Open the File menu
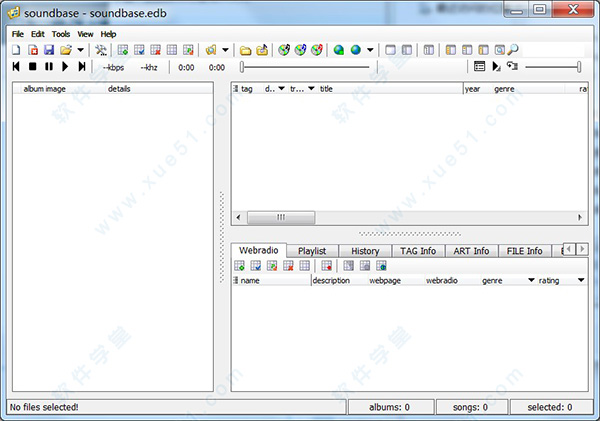Screen dimensions: 600x421 18,34
